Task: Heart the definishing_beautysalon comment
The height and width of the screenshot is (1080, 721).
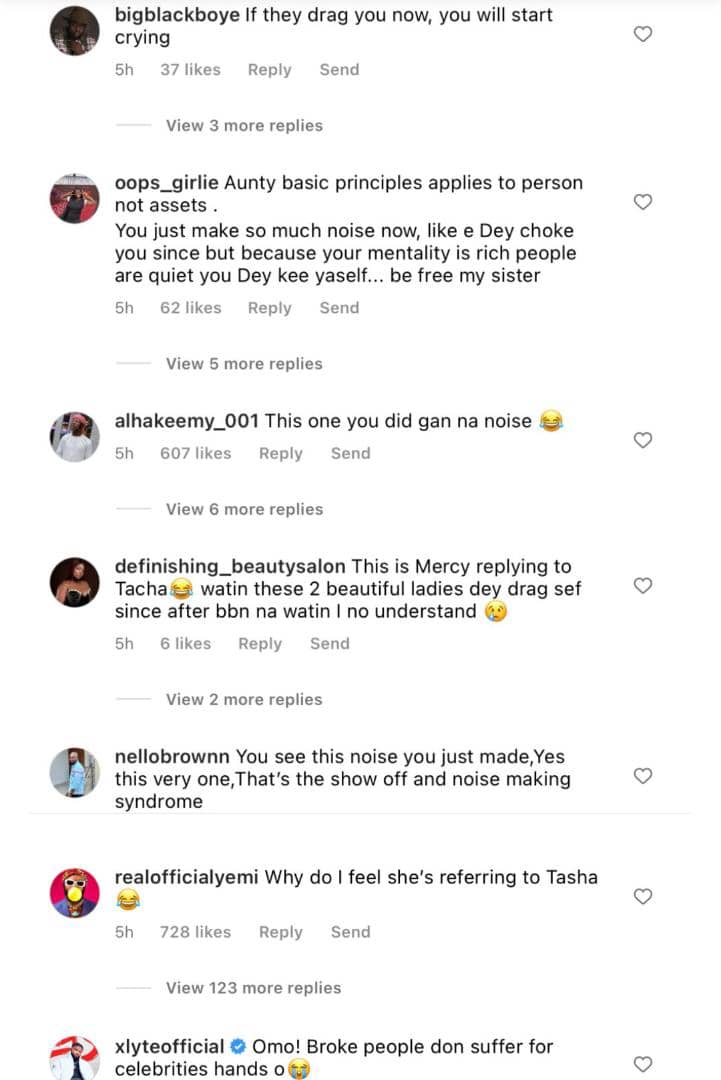Action: 644,586
